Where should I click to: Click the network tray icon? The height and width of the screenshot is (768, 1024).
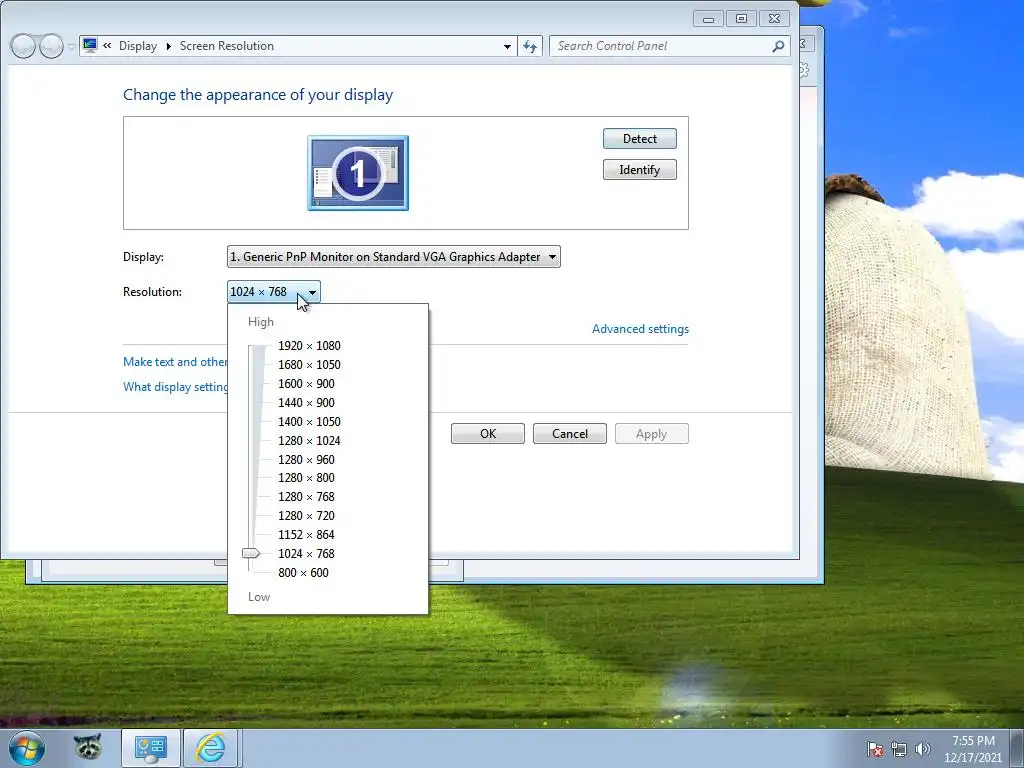point(899,750)
